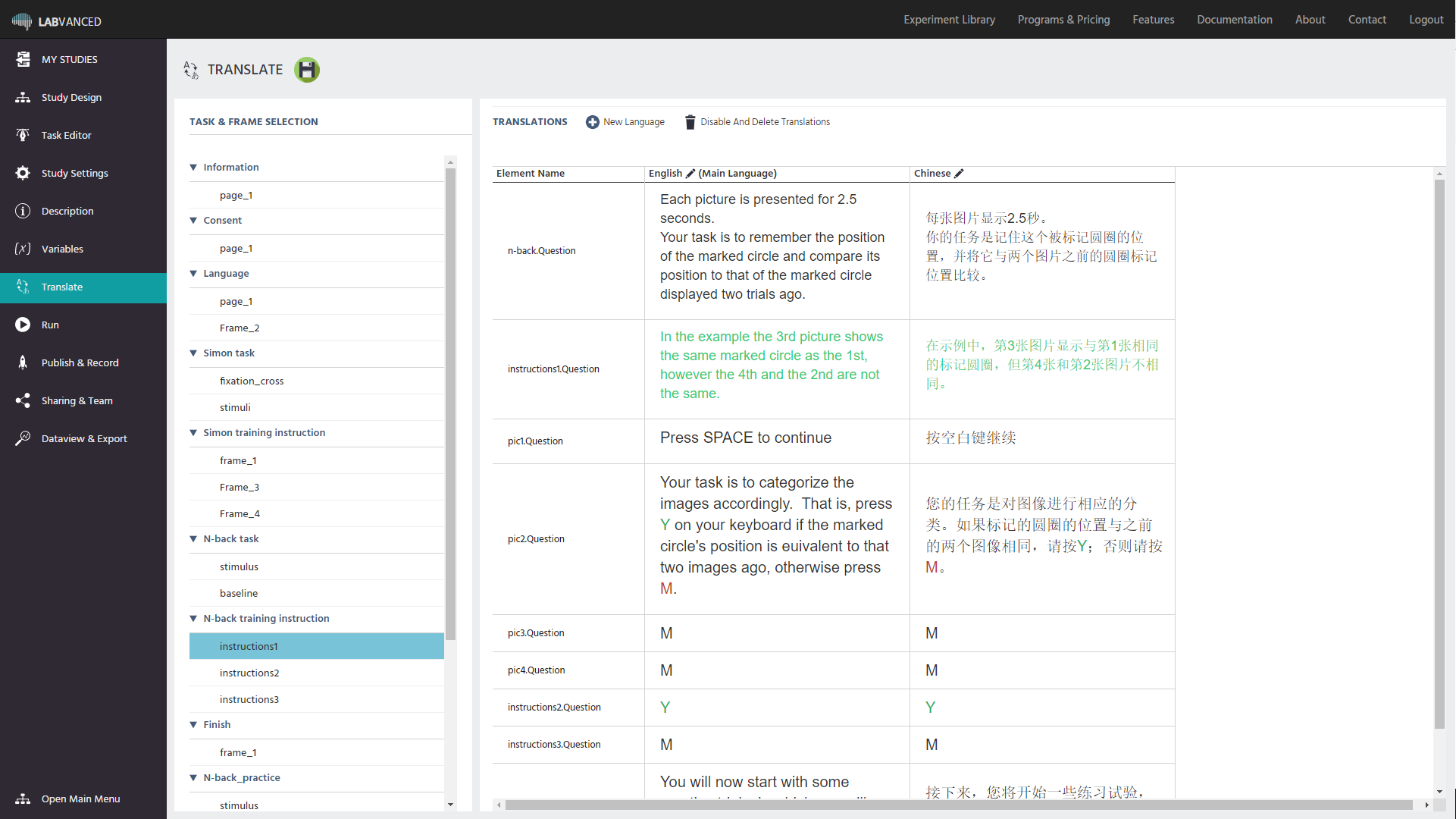
Task: Click 'pic2.Question' element name
Action: 536,539
